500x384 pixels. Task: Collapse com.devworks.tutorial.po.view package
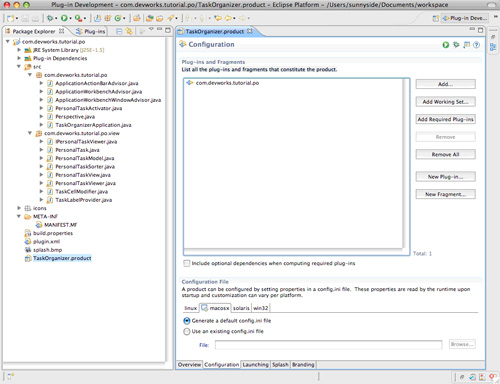[30, 133]
